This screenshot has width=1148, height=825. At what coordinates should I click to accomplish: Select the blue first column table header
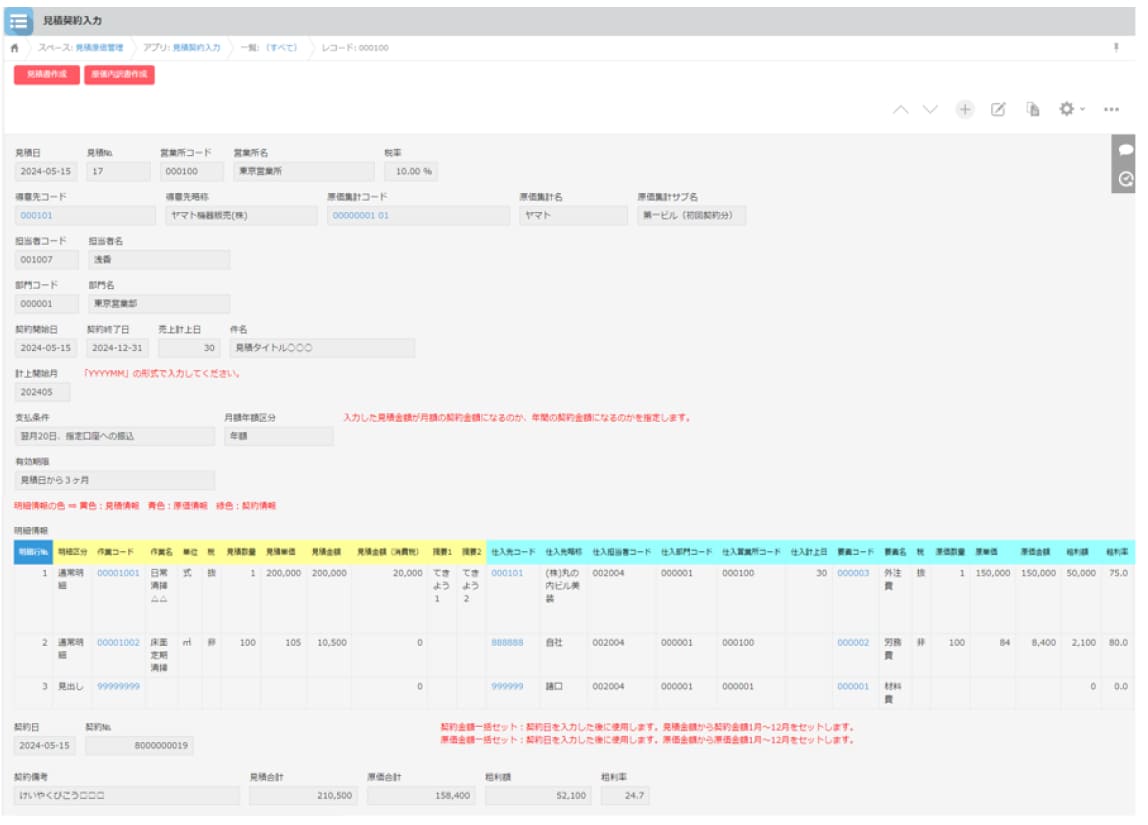click(x=33, y=552)
